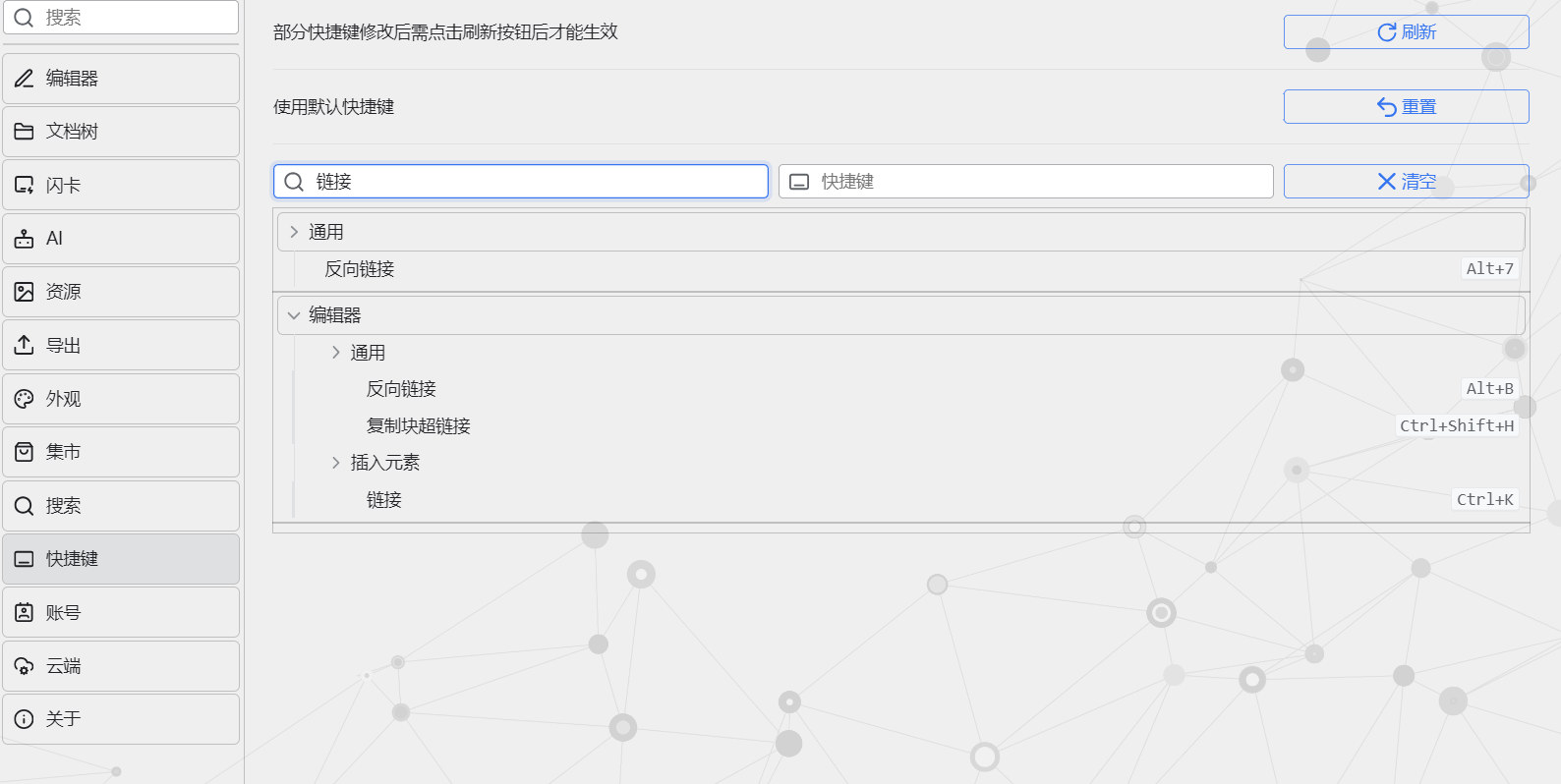Expand the top 通用 shortcut group

[294, 233]
